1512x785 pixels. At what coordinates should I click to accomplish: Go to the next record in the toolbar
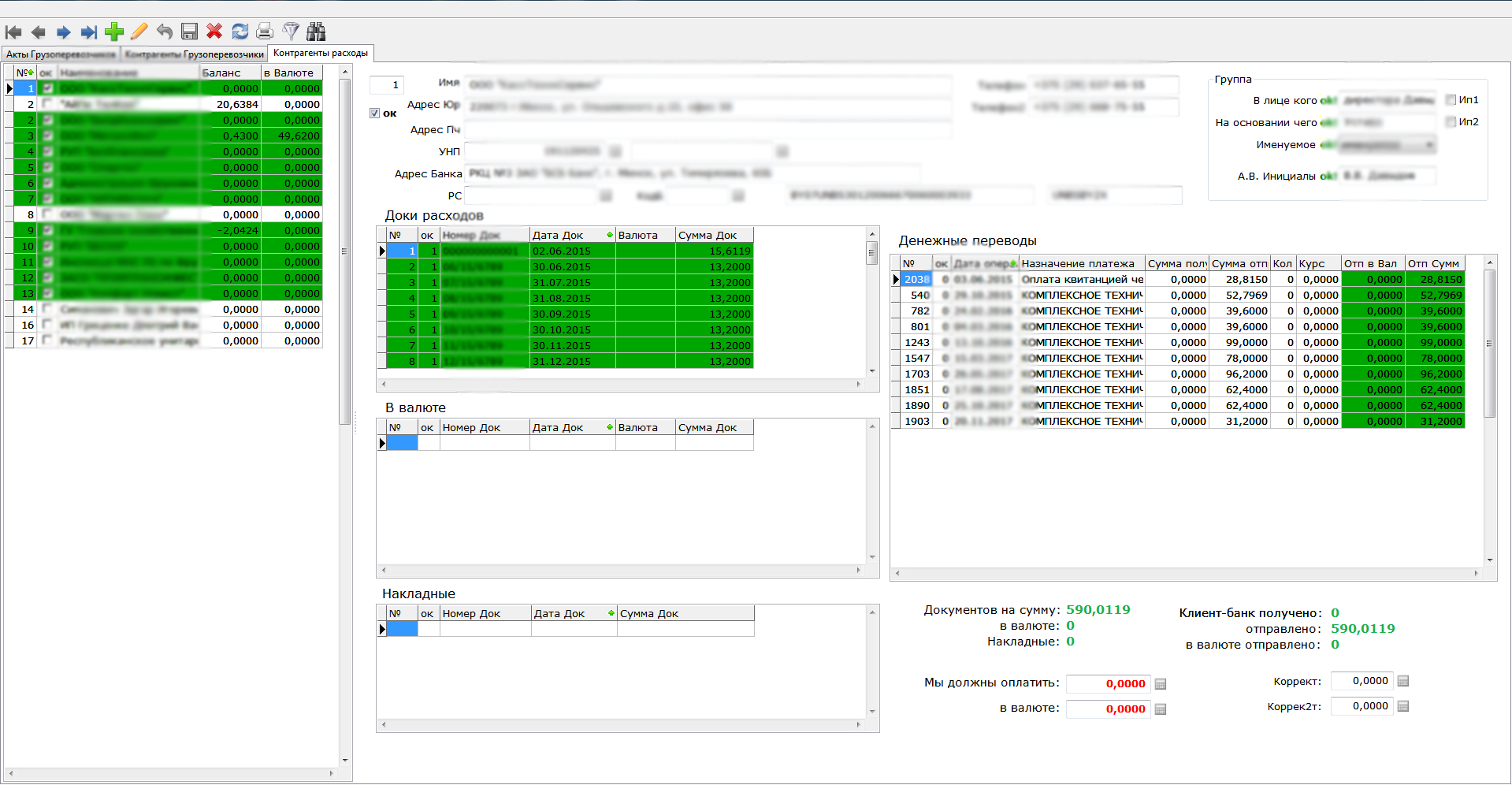click(x=64, y=32)
